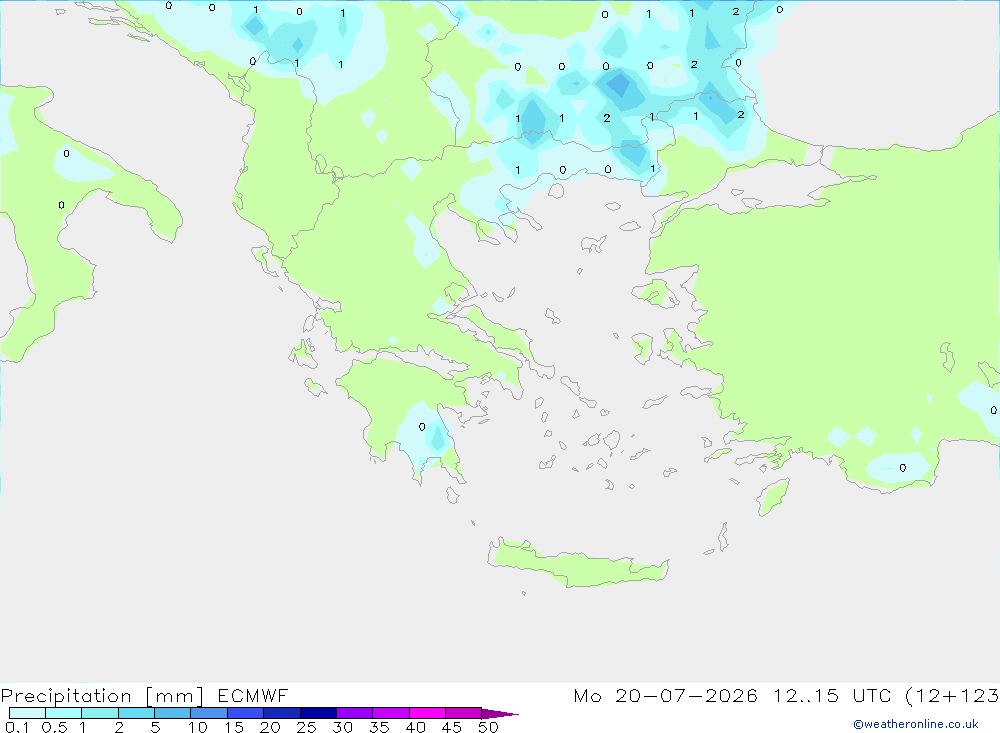Viewport: 1000px width, 733px height.
Task: Select the date 'Mo 20-07-2026' text
Action: click(x=666, y=695)
